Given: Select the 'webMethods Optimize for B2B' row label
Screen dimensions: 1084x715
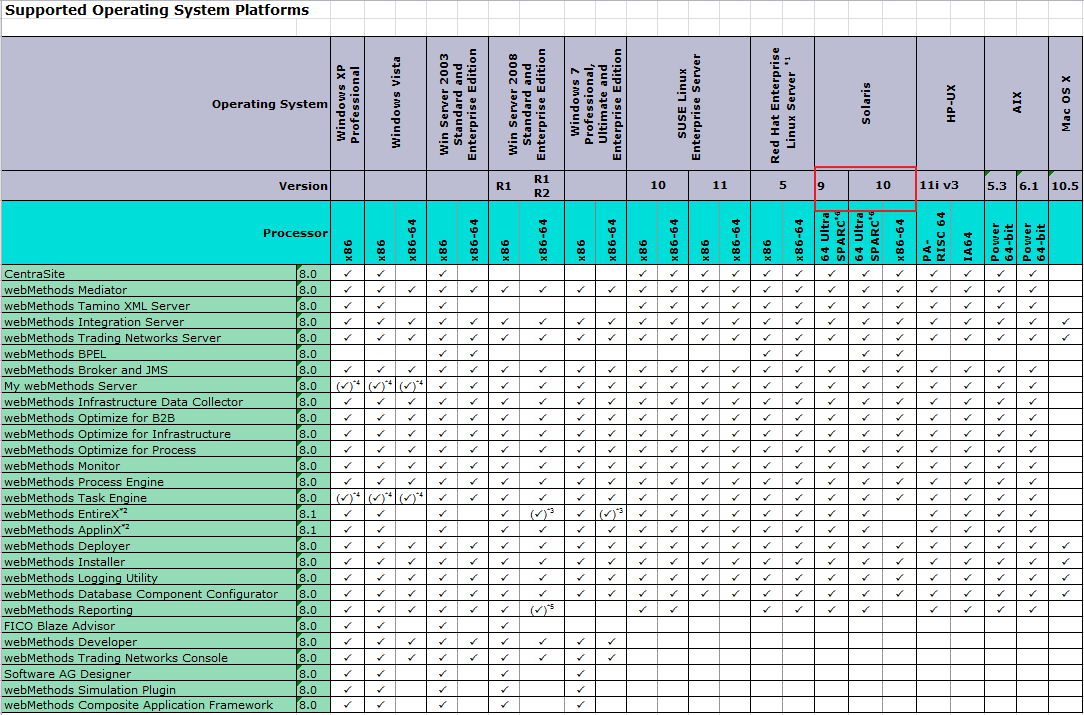Looking at the screenshot, I should (x=149, y=418).
